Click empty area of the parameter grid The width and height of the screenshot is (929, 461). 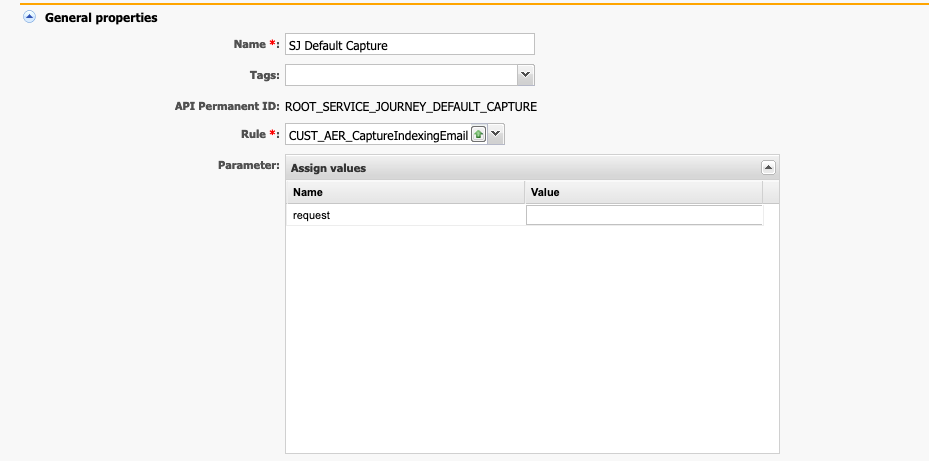pyautogui.click(x=532, y=338)
